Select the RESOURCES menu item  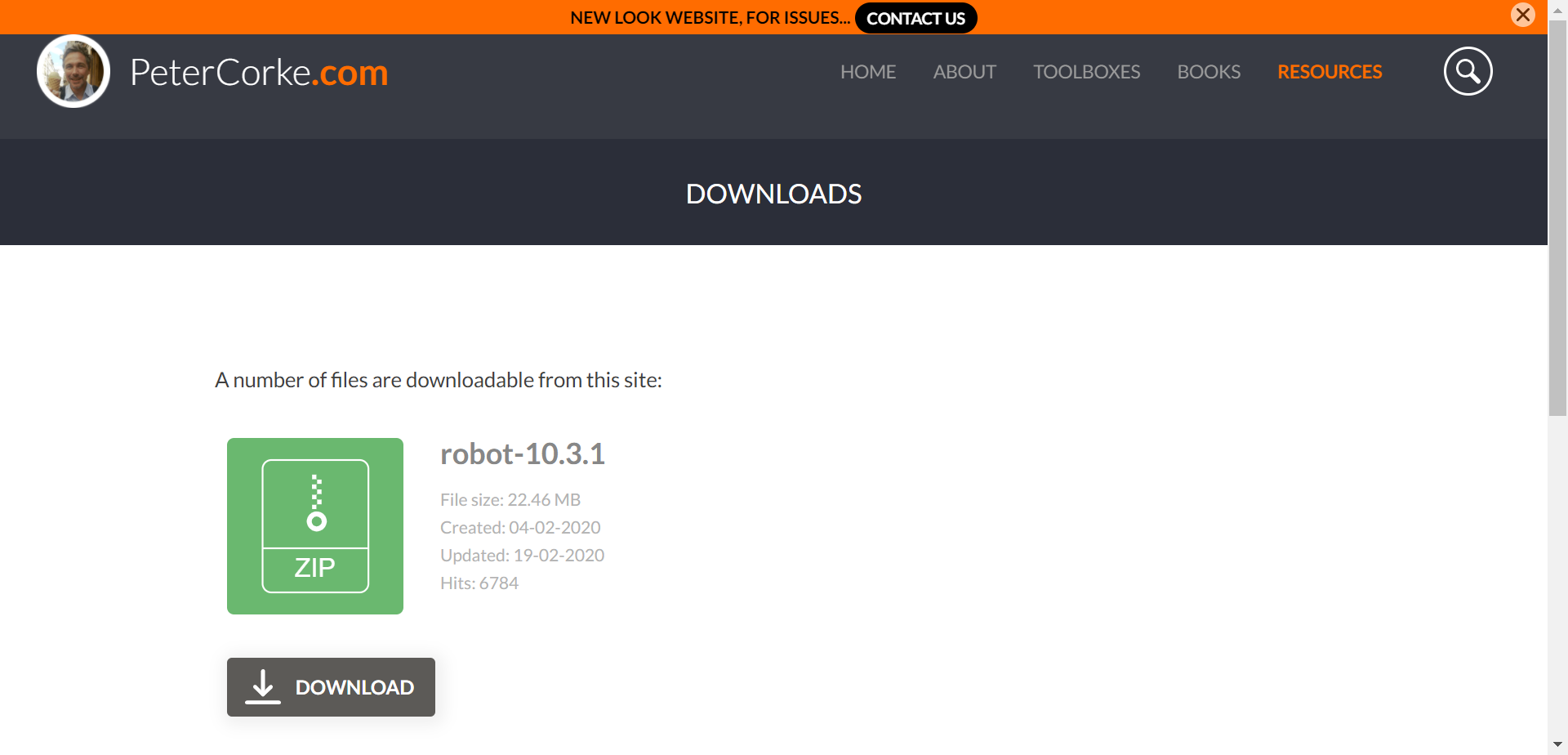1330,72
